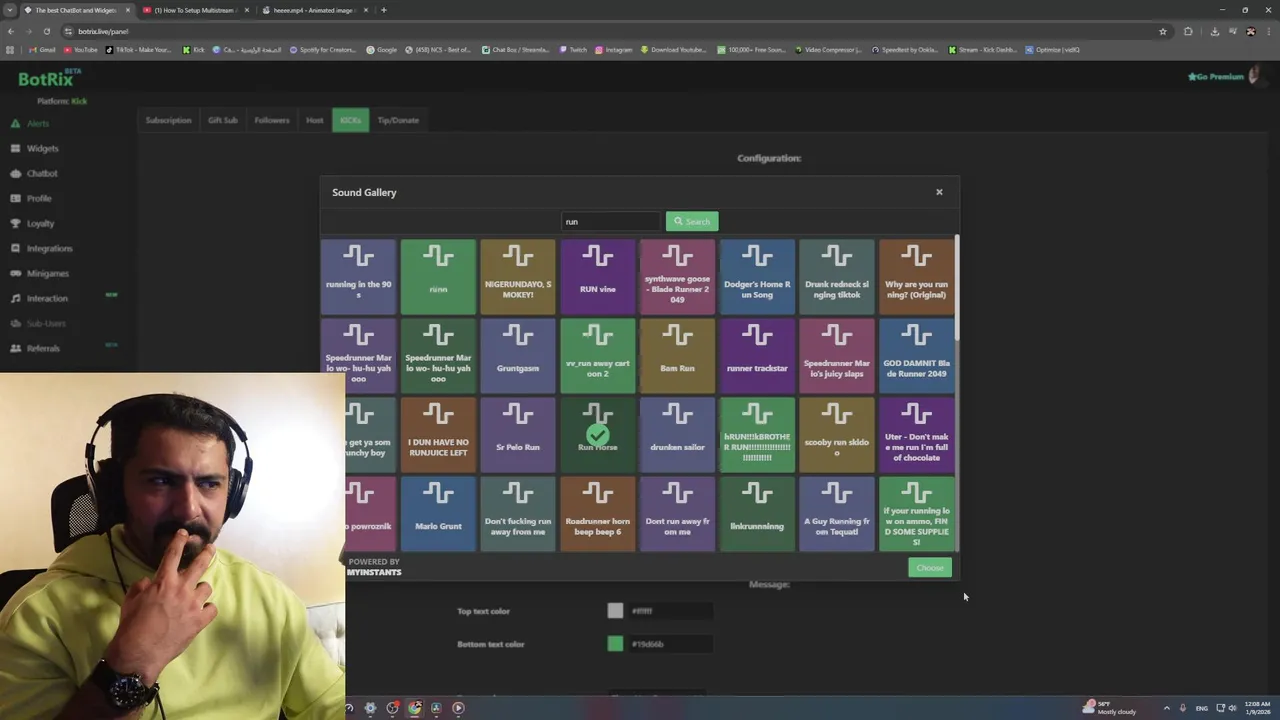The image size is (1280, 720).
Task: Select 'I DUN HAVE NO RUNJUICE LEFT' sound
Action: (438, 435)
